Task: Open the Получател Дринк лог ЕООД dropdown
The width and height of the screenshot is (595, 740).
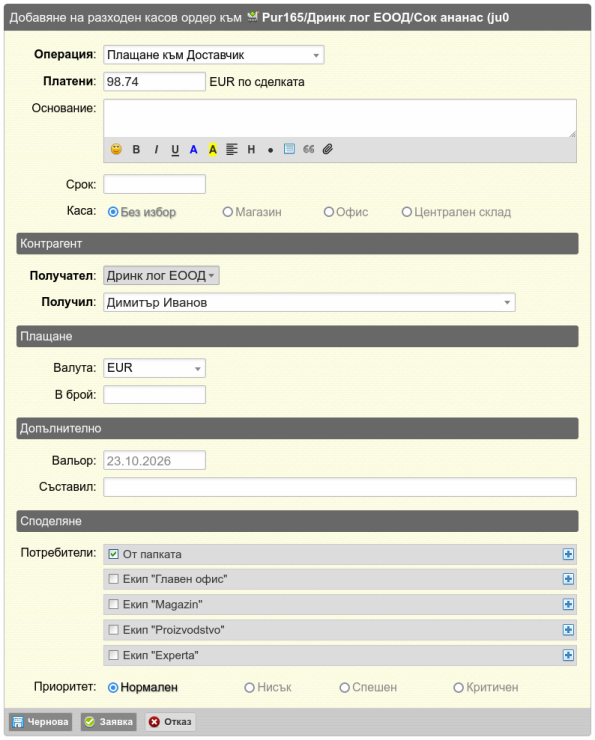Action: [161, 276]
